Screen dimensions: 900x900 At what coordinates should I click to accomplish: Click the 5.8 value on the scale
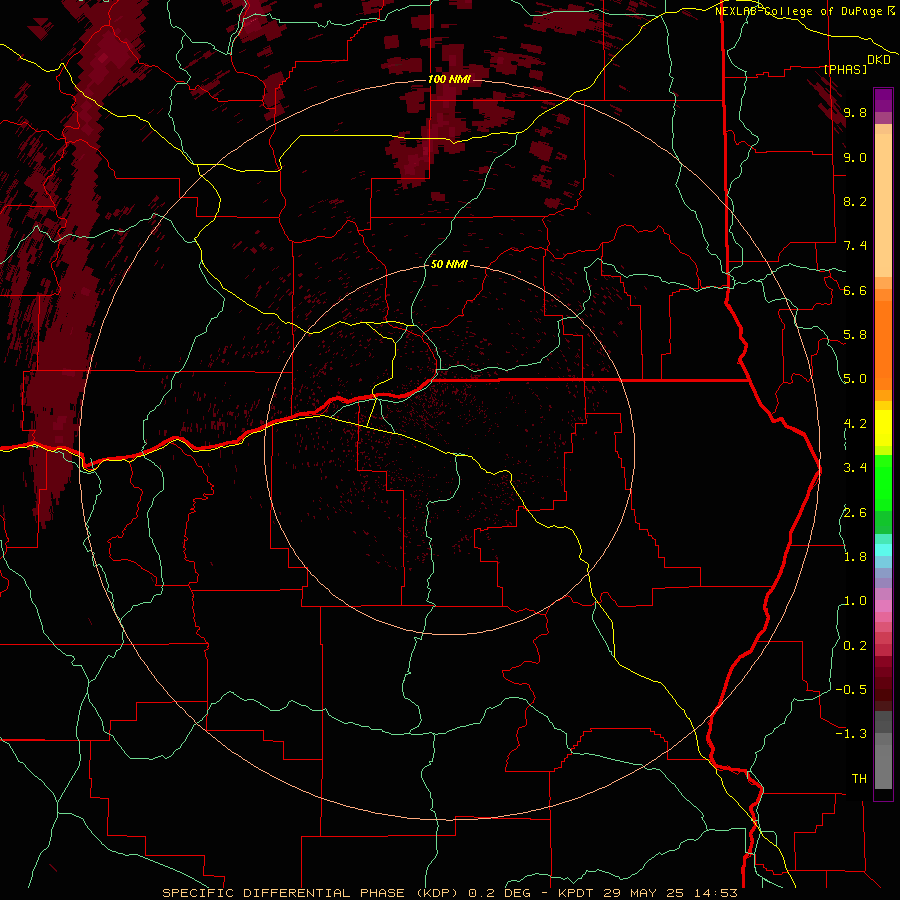point(855,335)
